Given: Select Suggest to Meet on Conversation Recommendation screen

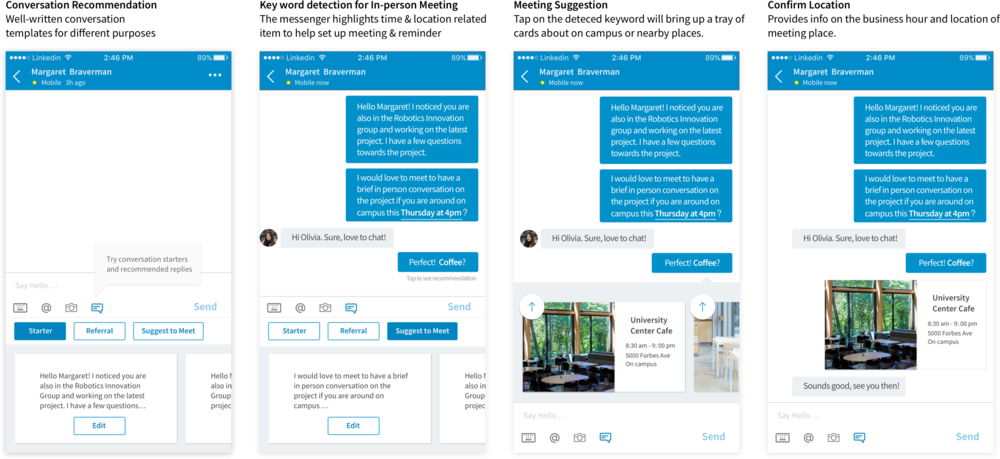Looking at the screenshot, I should click(168, 331).
